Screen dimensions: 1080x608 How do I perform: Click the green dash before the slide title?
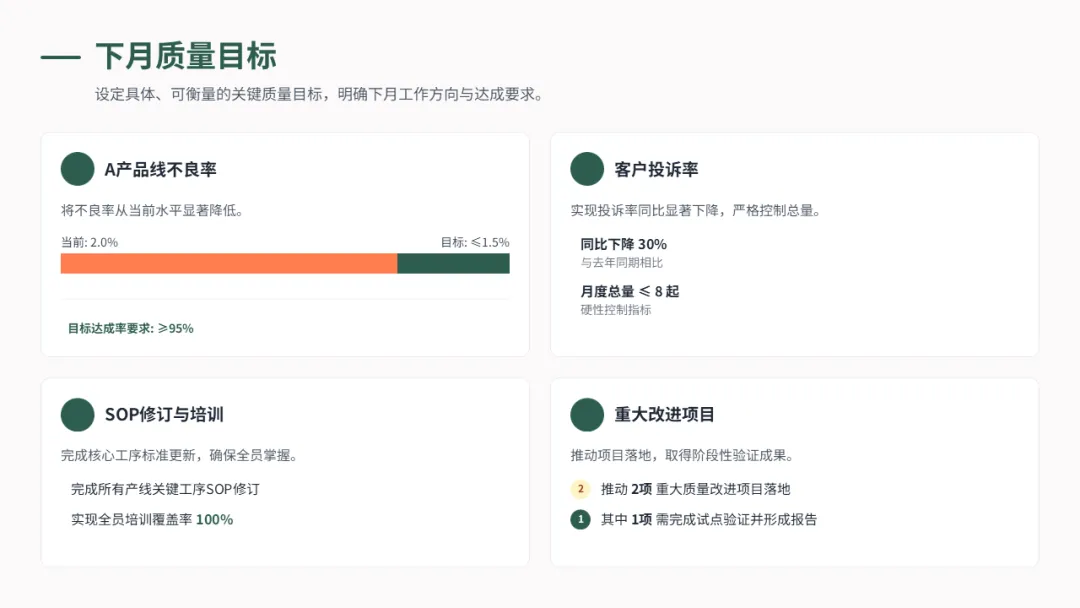pos(60,58)
